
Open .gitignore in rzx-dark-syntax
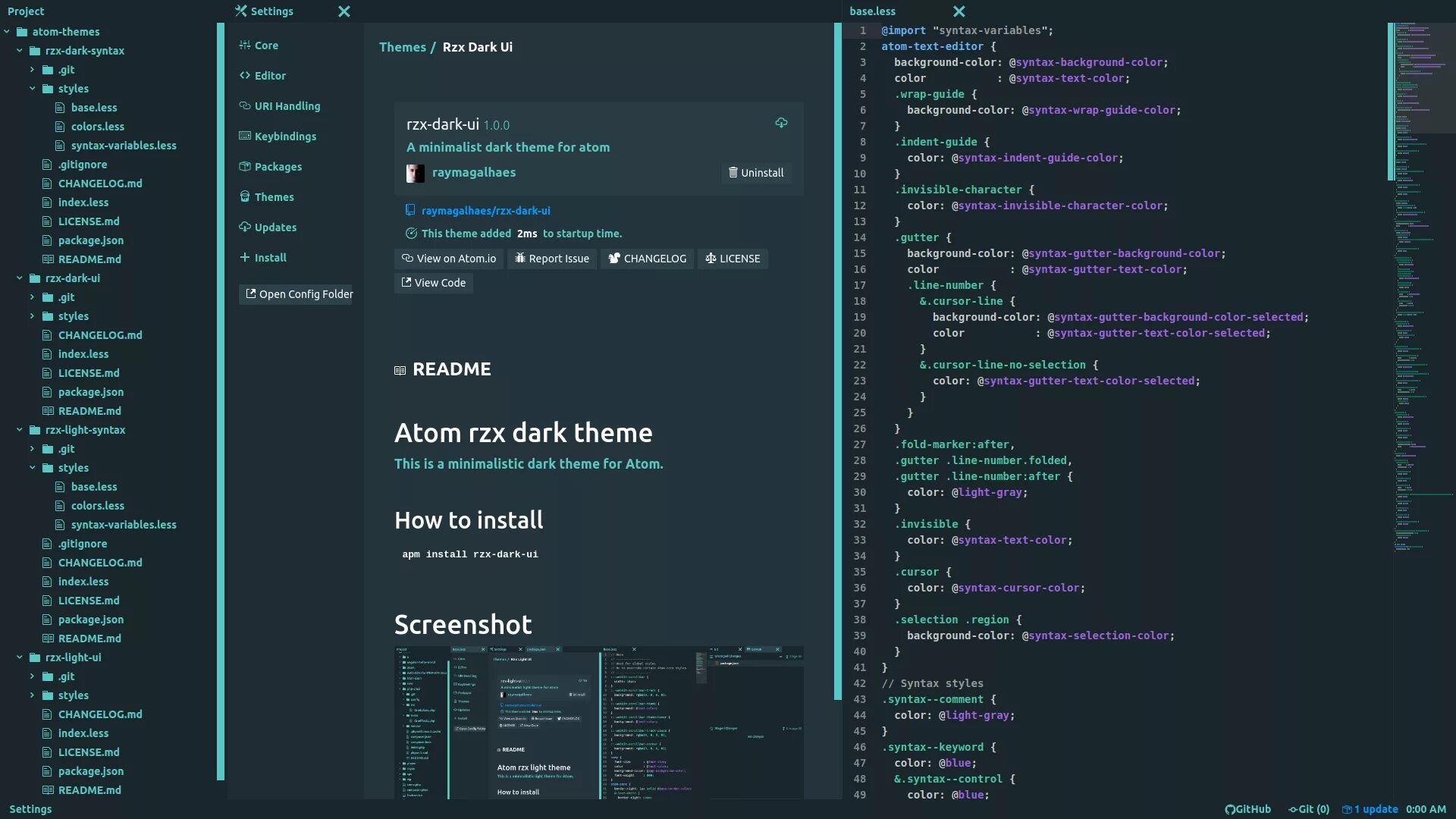click(x=83, y=165)
